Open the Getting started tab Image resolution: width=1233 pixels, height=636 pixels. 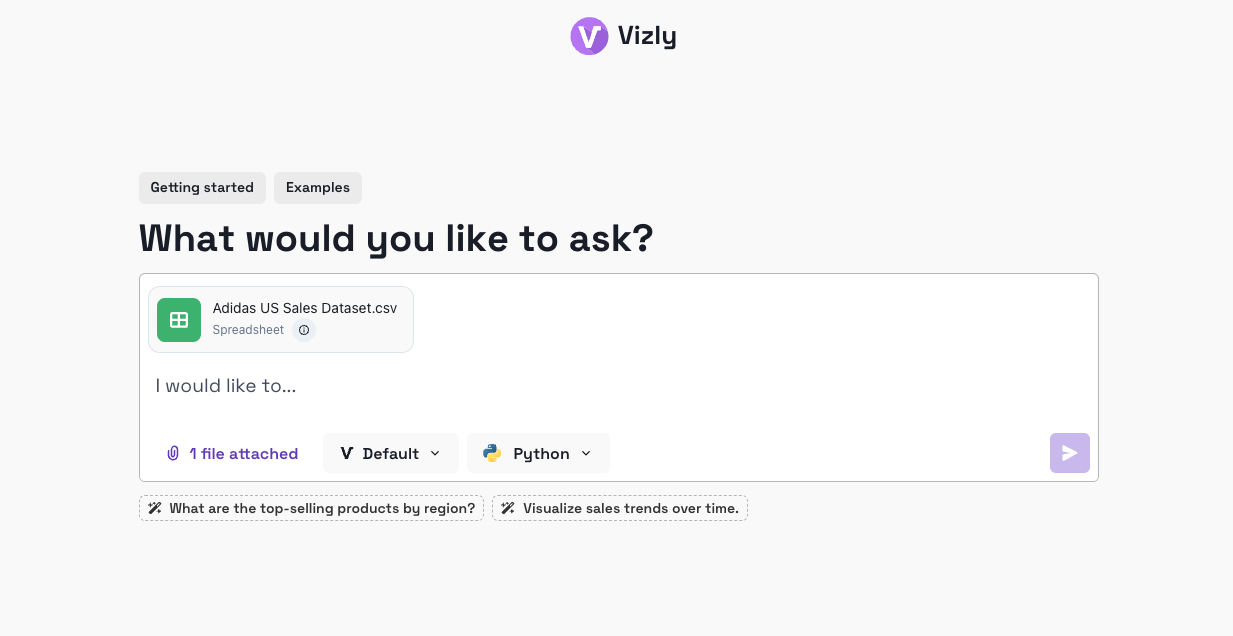202,188
